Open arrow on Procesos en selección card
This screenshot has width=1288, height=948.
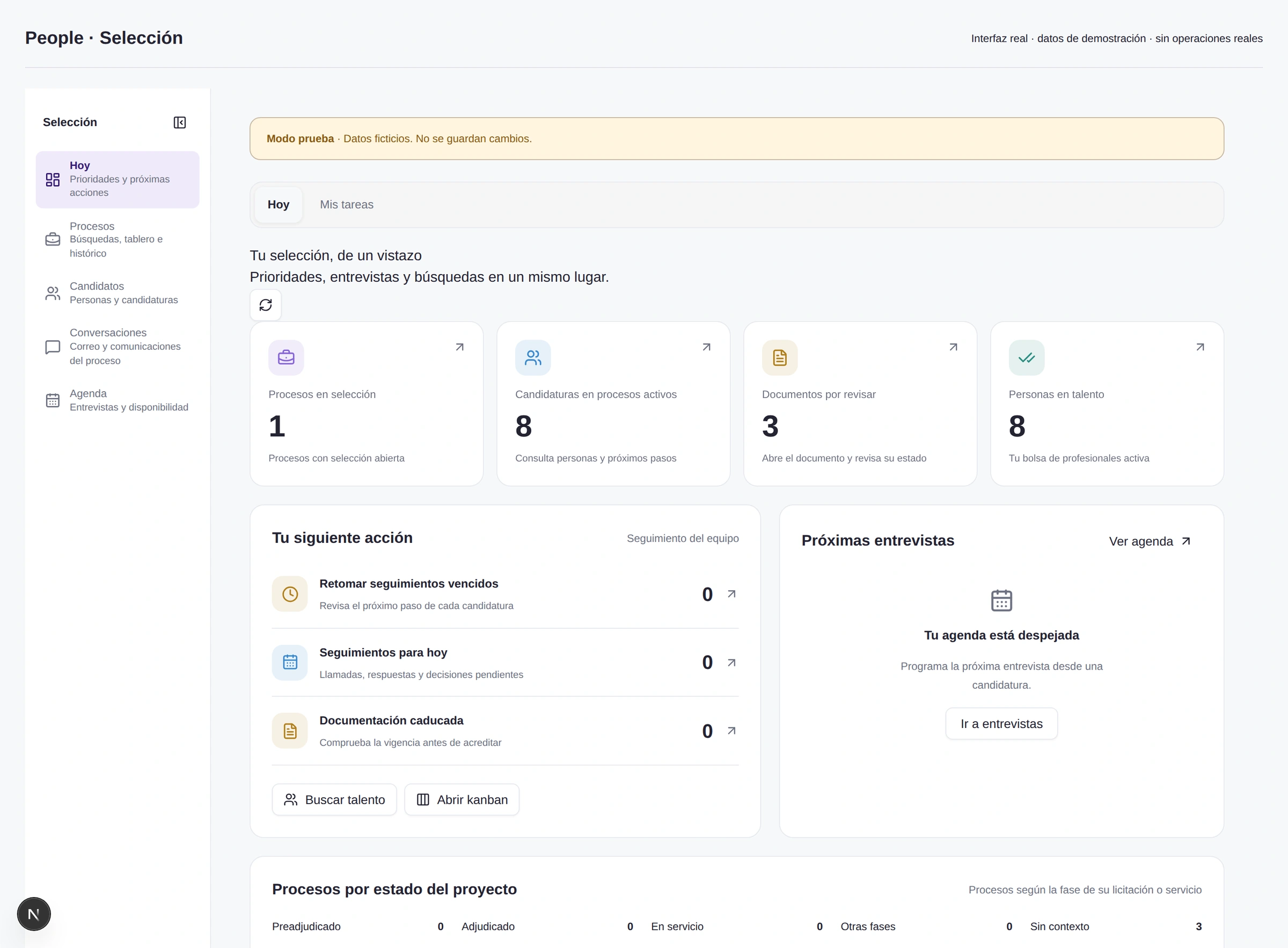tap(459, 347)
